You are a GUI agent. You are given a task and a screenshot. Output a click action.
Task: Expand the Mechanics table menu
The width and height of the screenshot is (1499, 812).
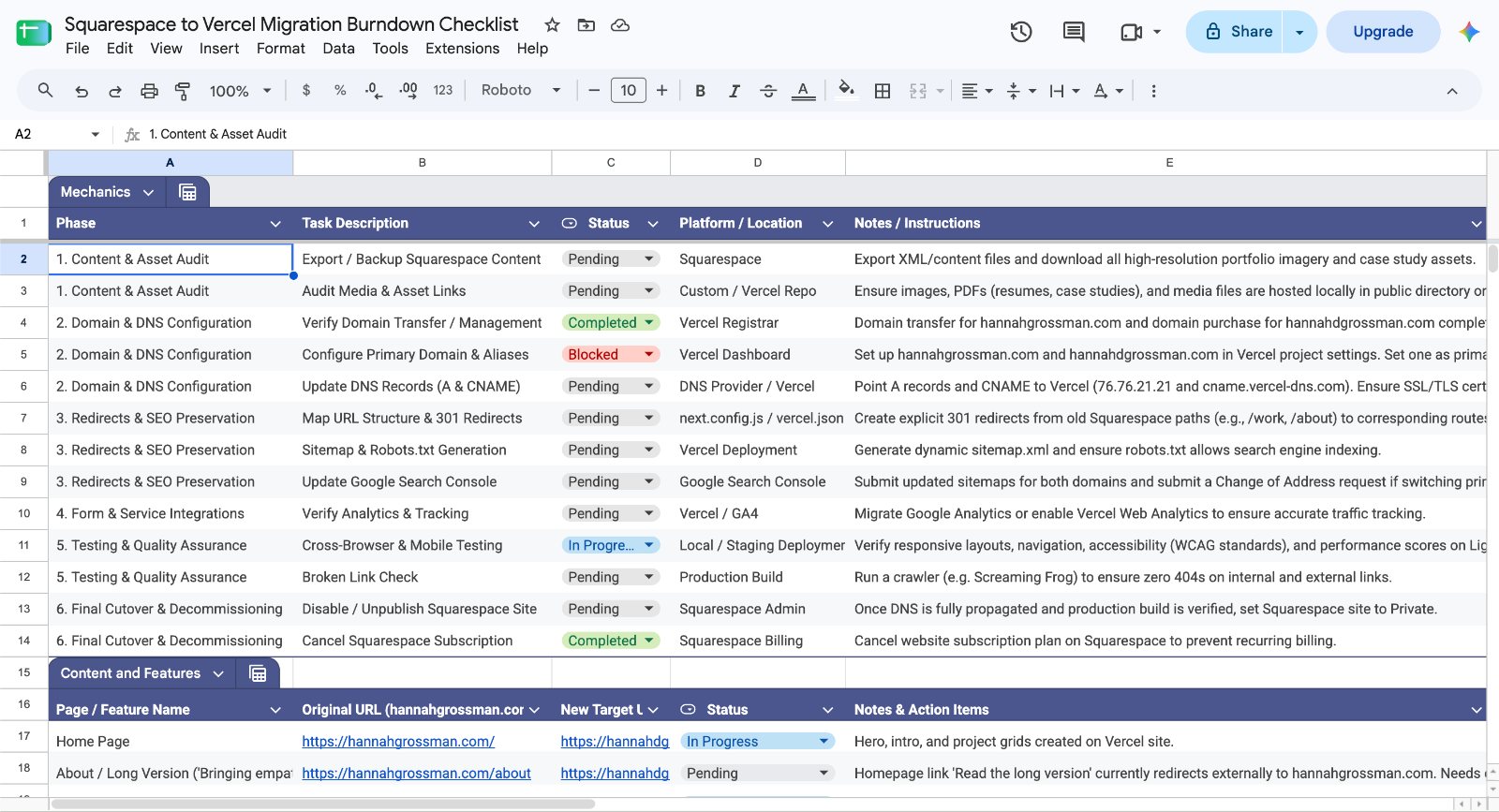[x=148, y=192]
